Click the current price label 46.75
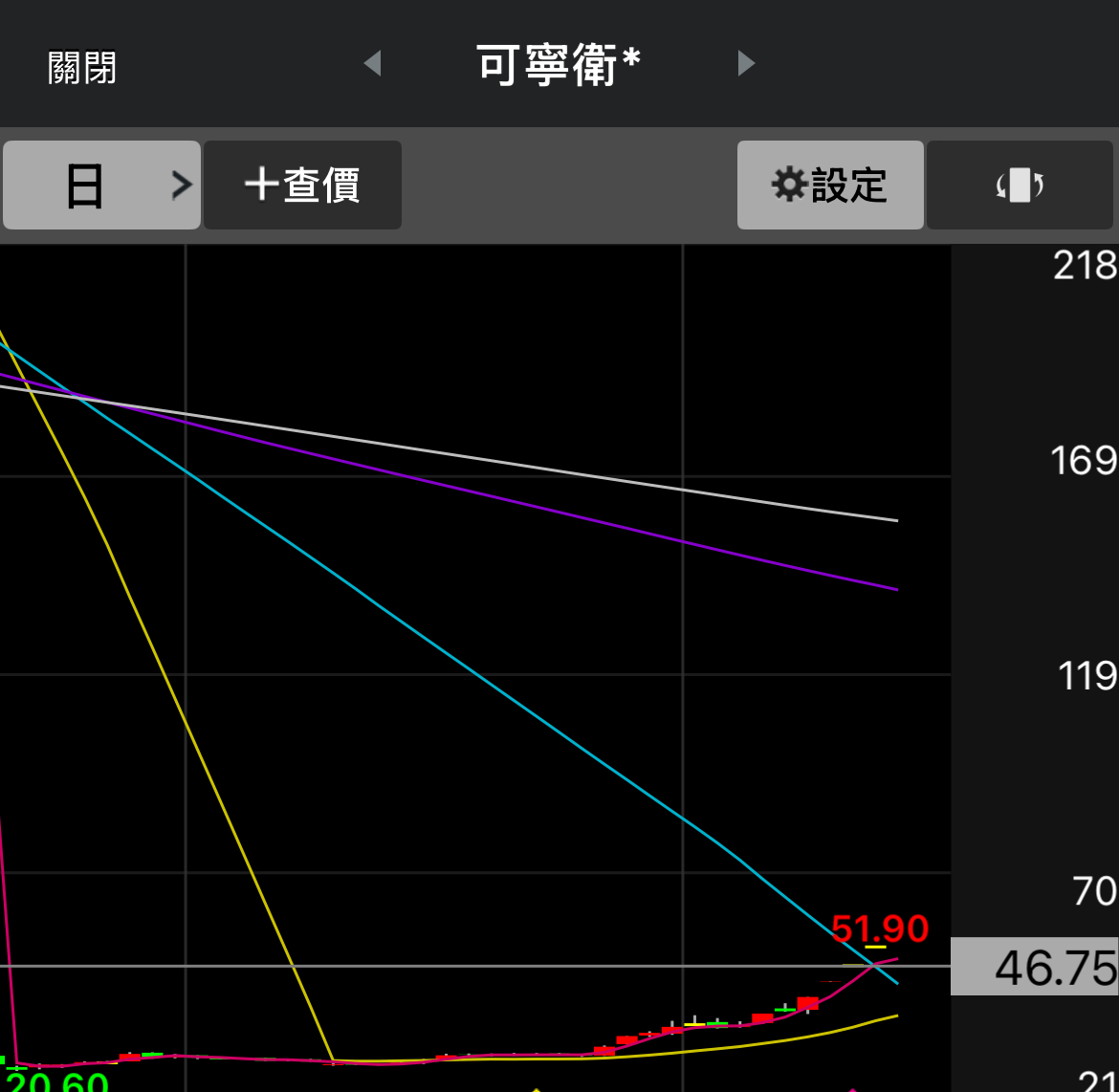1119x1092 pixels. pyautogui.click(x=1035, y=968)
